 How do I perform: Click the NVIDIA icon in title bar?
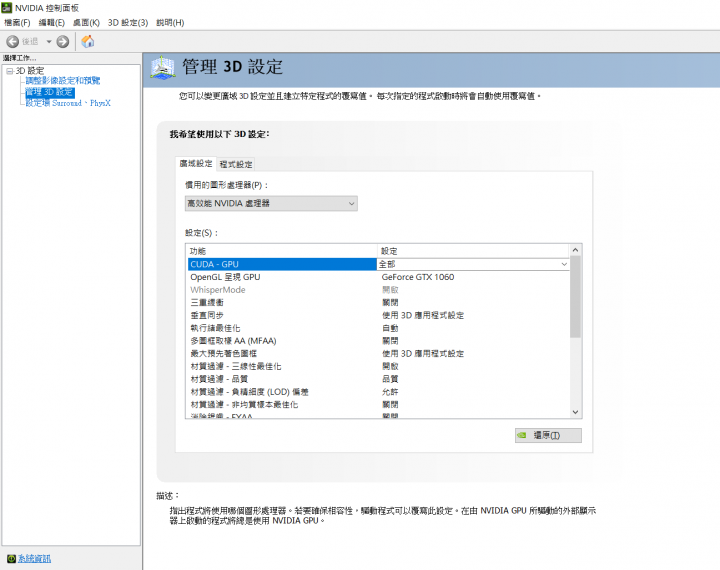coord(6,8)
